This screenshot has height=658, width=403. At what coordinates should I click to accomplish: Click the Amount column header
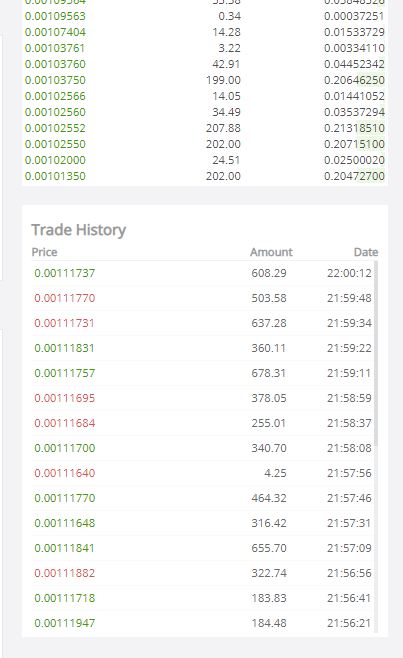click(271, 252)
